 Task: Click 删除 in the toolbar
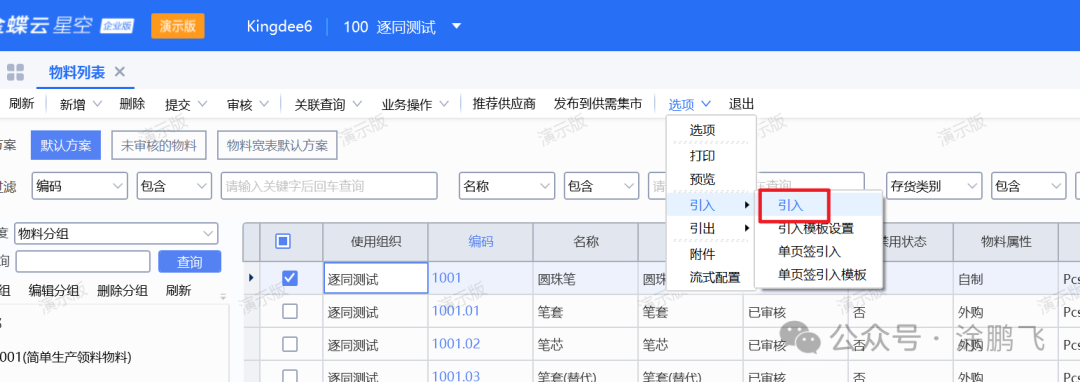[132, 104]
